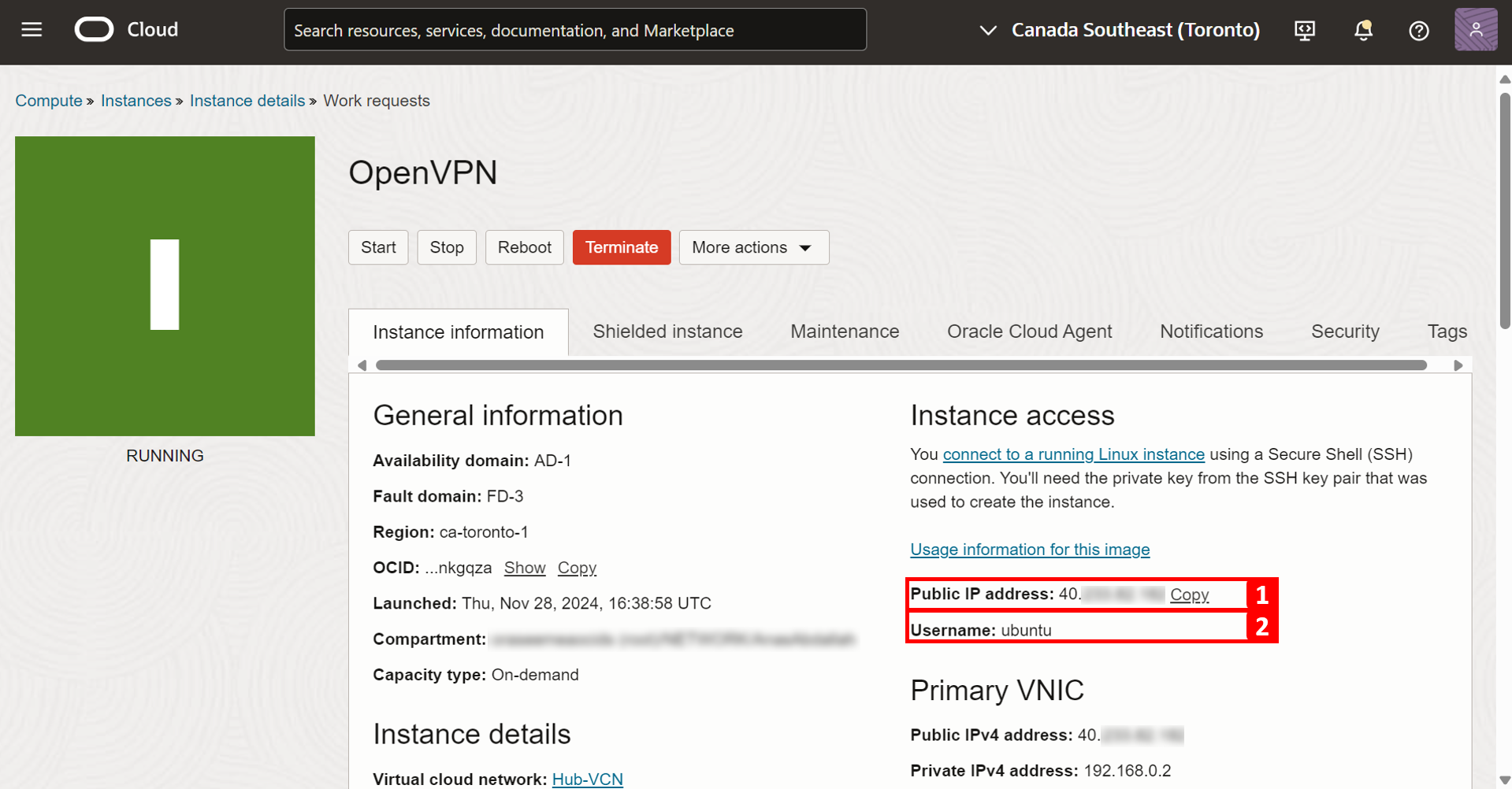The width and height of the screenshot is (1512, 789).
Task: Open the notifications bell
Action: [1363, 31]
